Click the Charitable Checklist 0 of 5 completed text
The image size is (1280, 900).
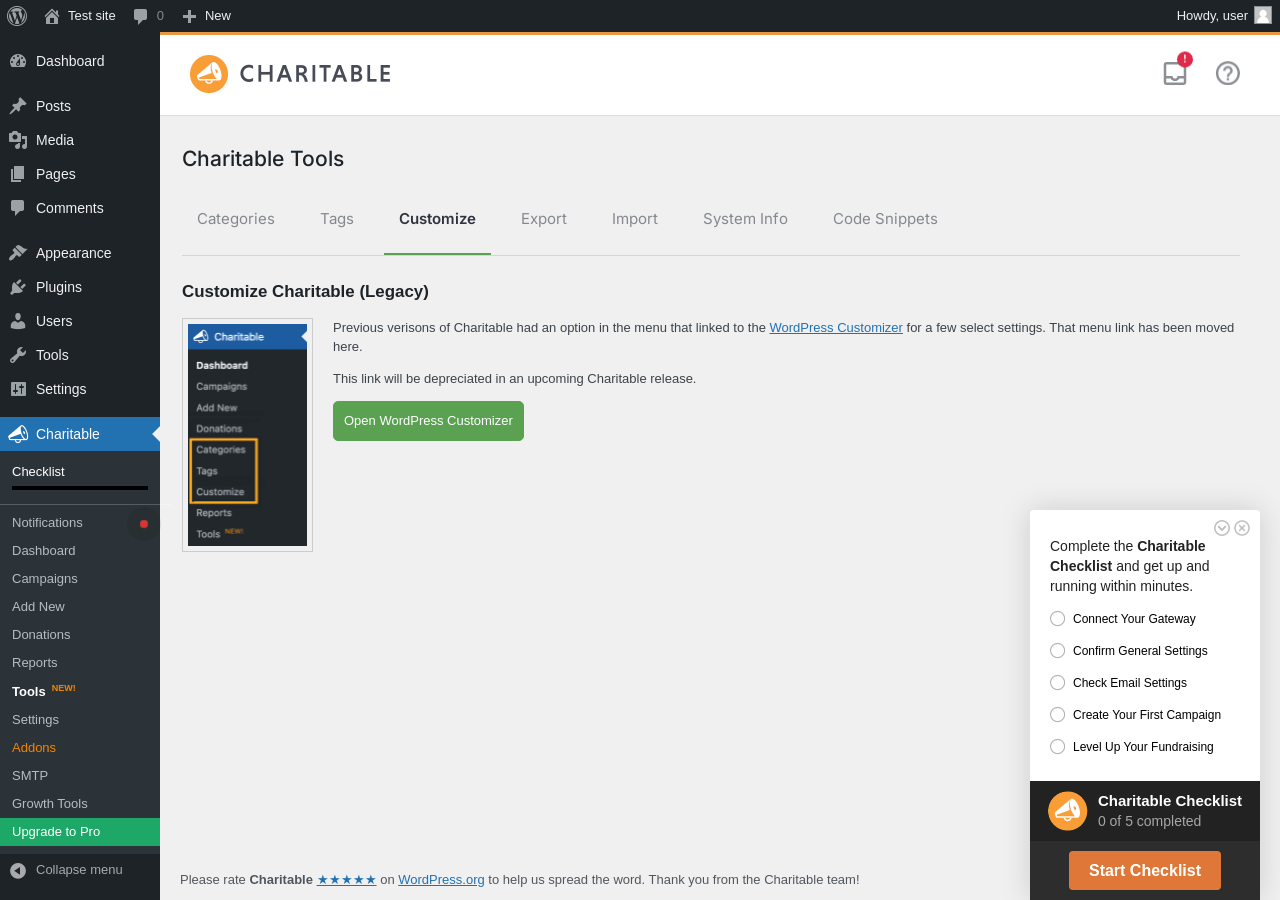[x=1170, y=811]
